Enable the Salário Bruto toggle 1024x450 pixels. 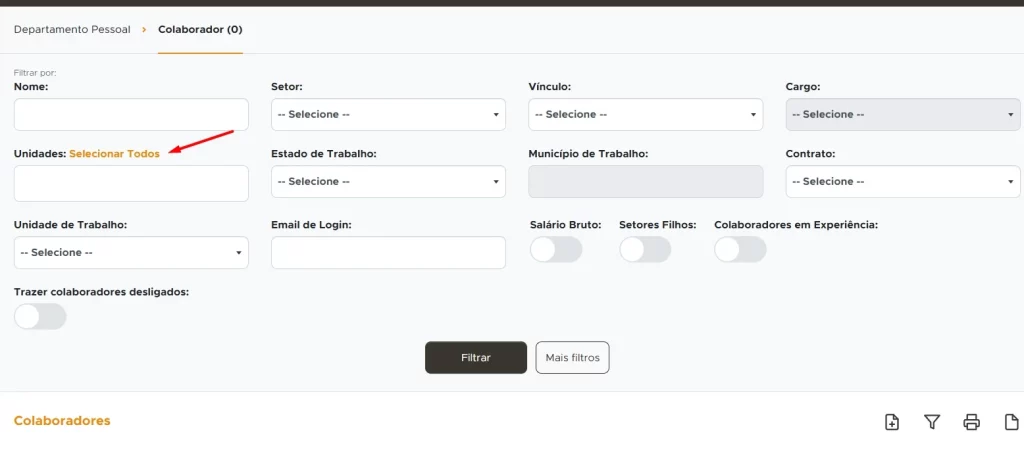(x=556, y=250)
